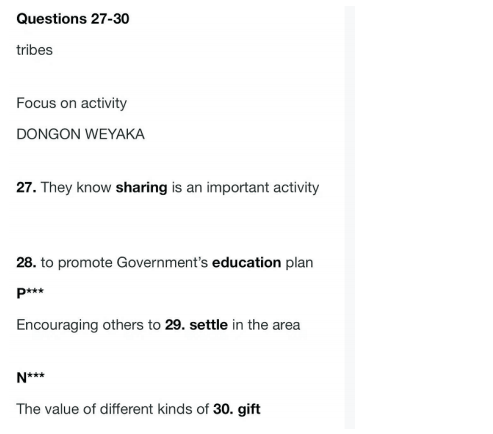Click question number 27
493x434 pixels.
pyautogui.click(x=26, y=188)
